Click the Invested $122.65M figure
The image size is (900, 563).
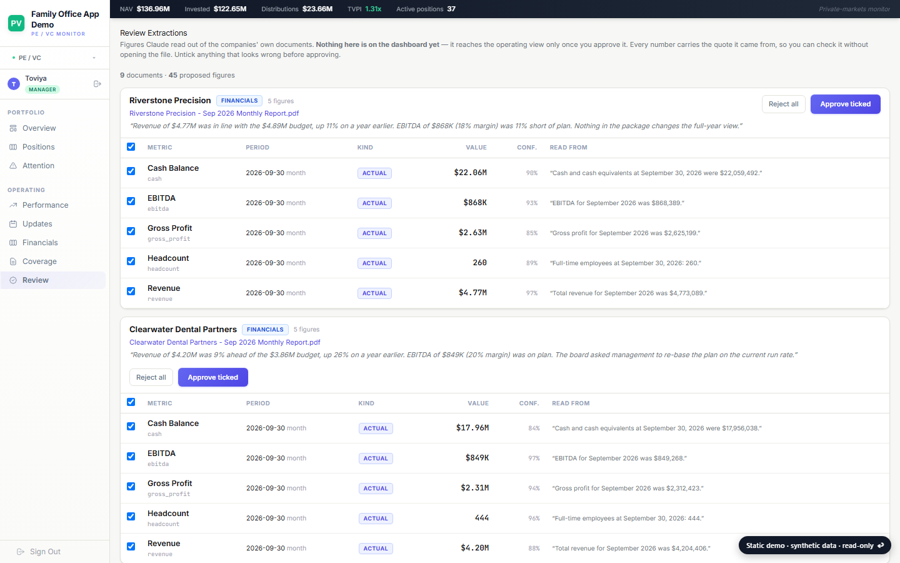[x=215, y=9]
